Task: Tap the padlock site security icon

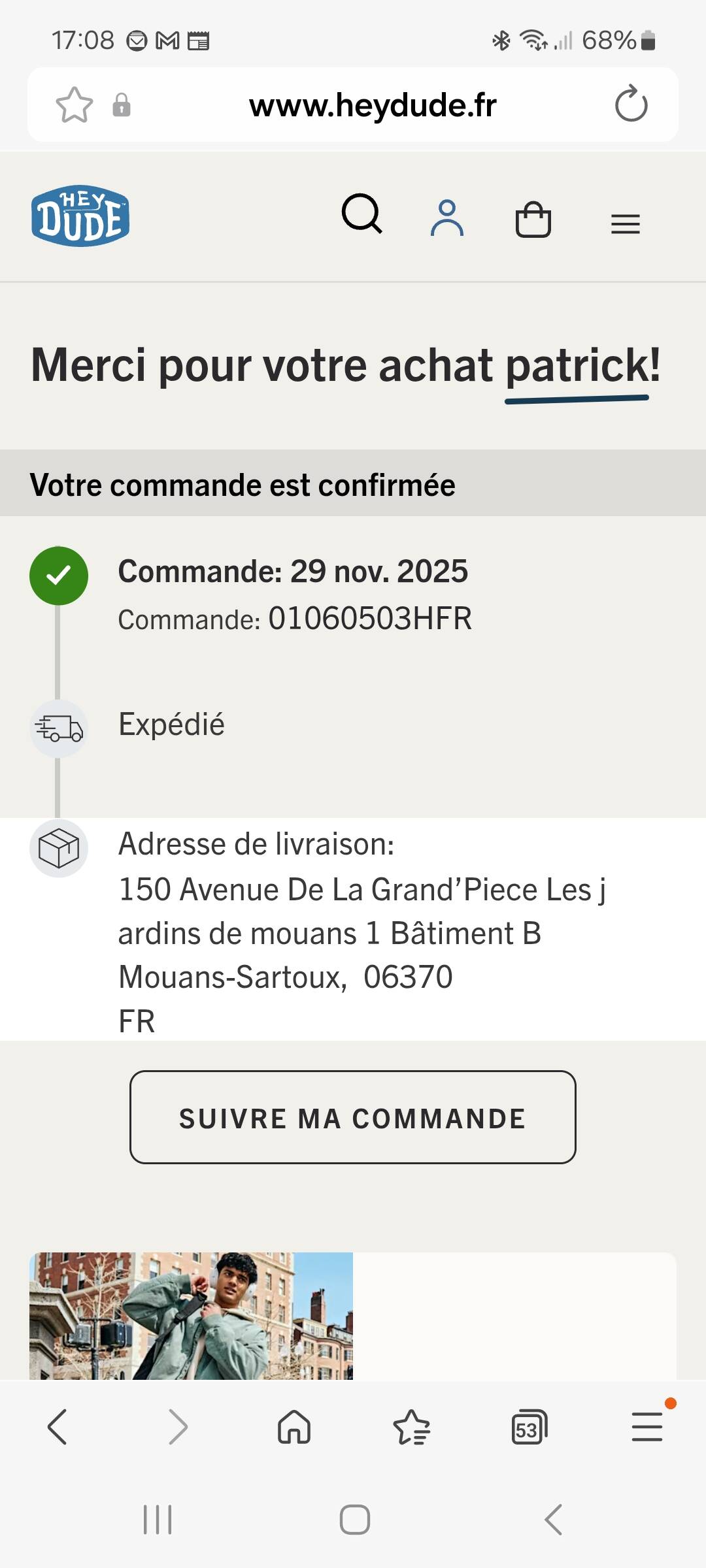Action: (122, 105)
